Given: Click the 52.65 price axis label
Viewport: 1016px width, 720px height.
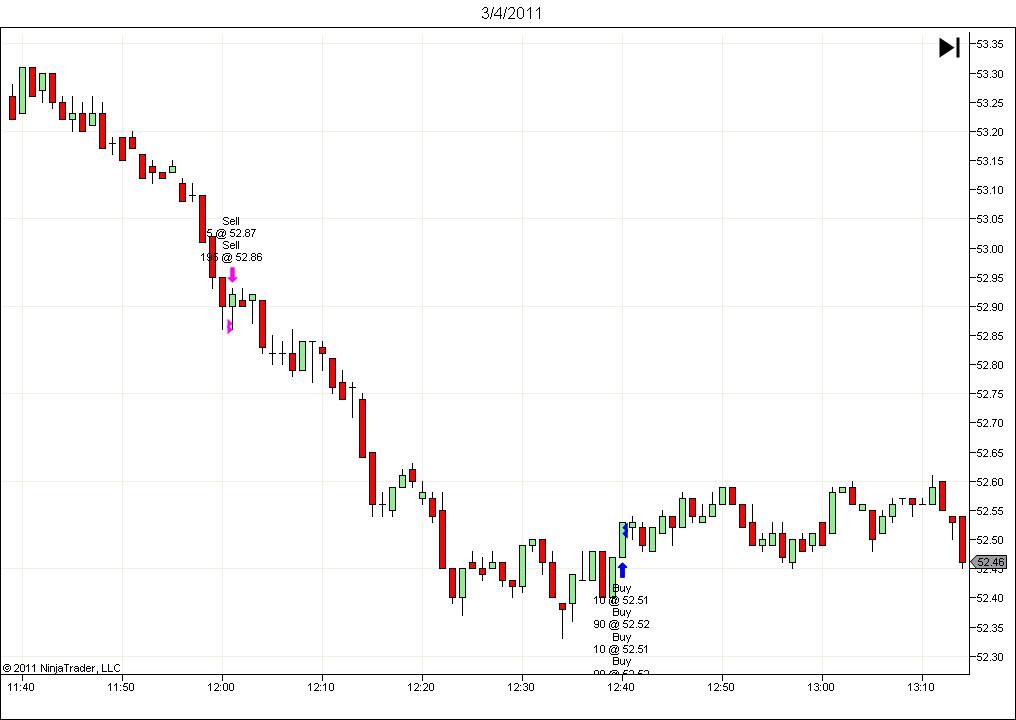Looking at the screenshot, I should click(x=989, y=452).
